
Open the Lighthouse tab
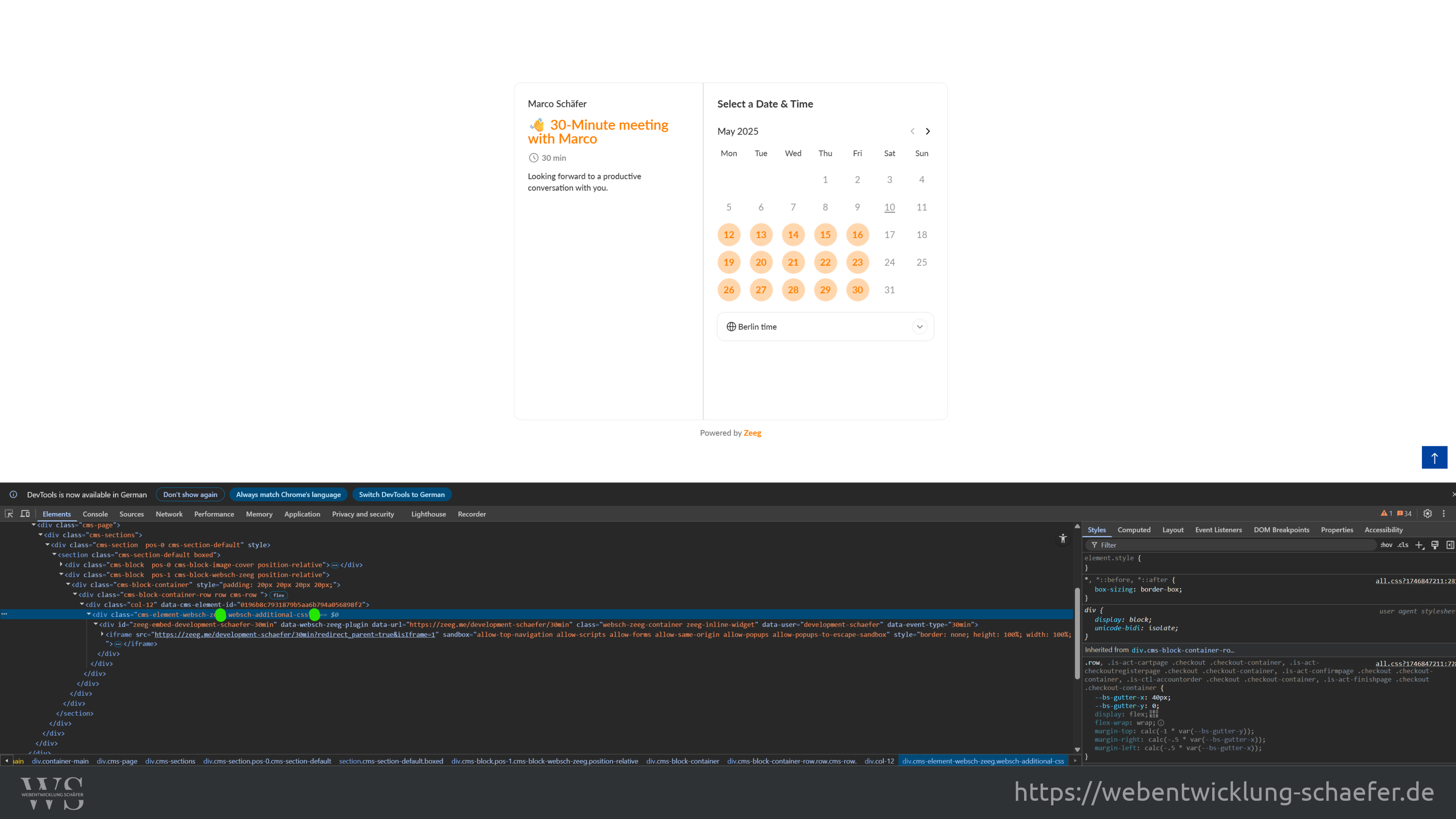(428, 514)
